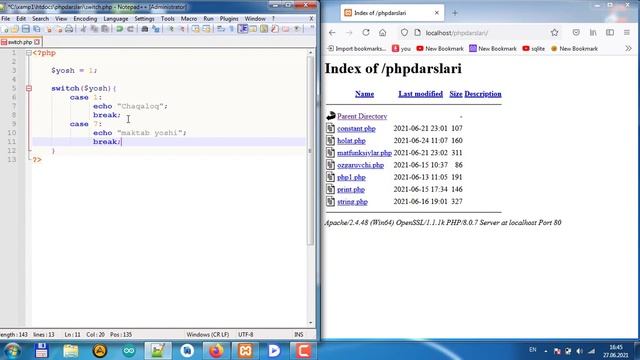Click the shield tracking protection icon
This screenshot has width=640, height=360.
(x=404, y=33)
